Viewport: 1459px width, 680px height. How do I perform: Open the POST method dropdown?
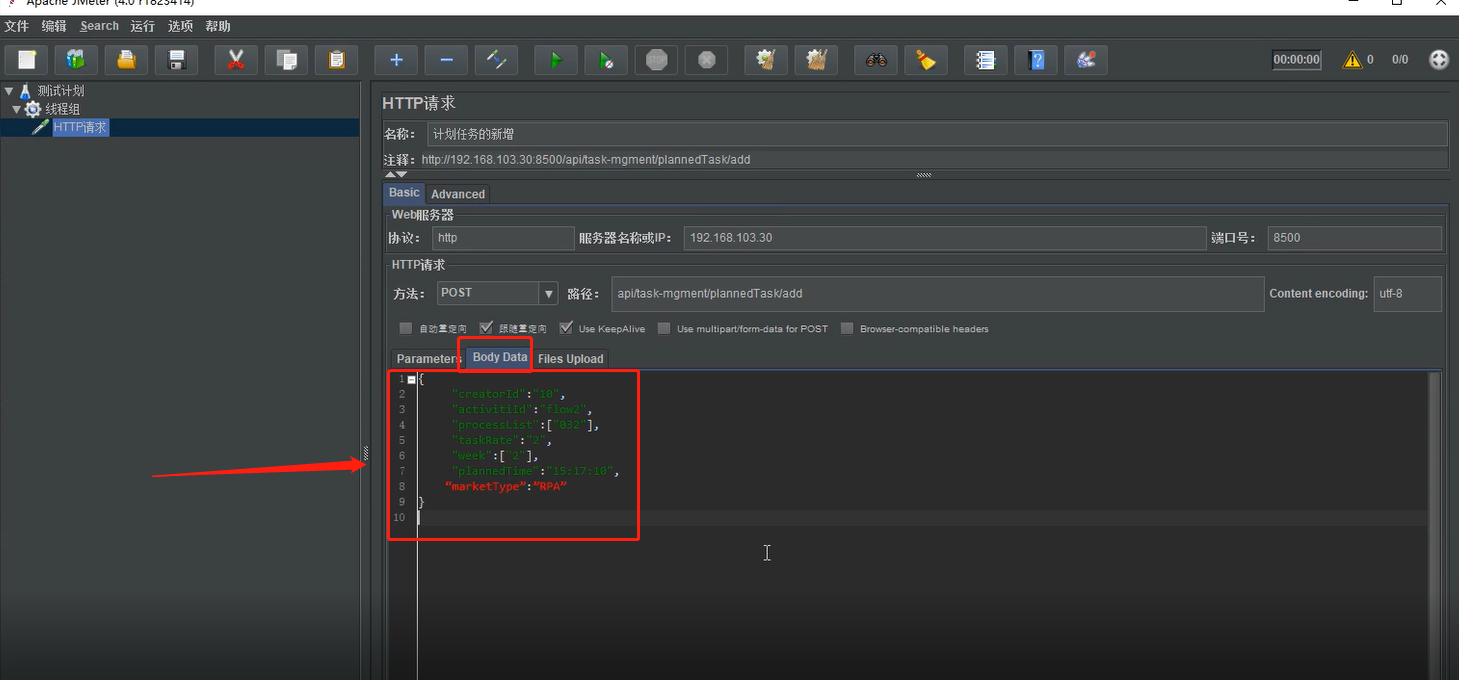548,293
